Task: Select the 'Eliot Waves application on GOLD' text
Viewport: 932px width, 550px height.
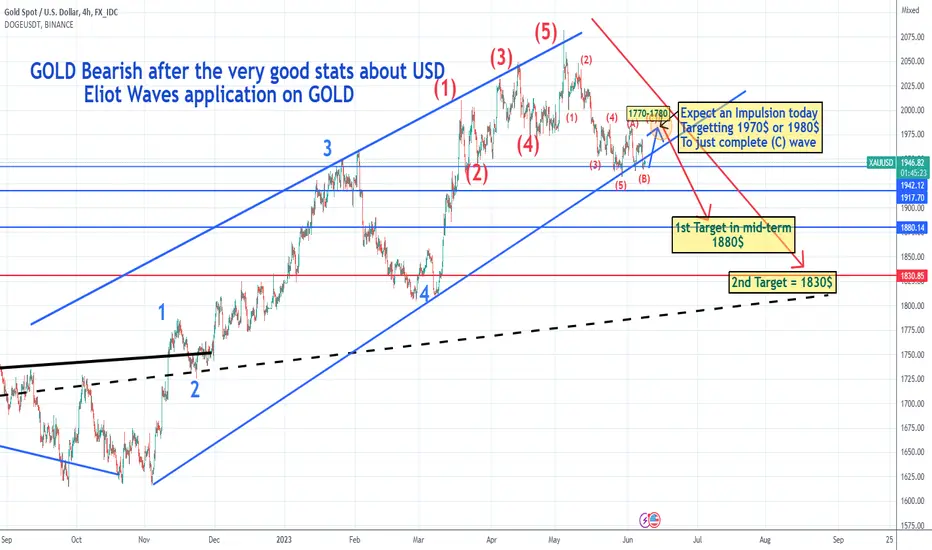Action: [x=219, y=95]
